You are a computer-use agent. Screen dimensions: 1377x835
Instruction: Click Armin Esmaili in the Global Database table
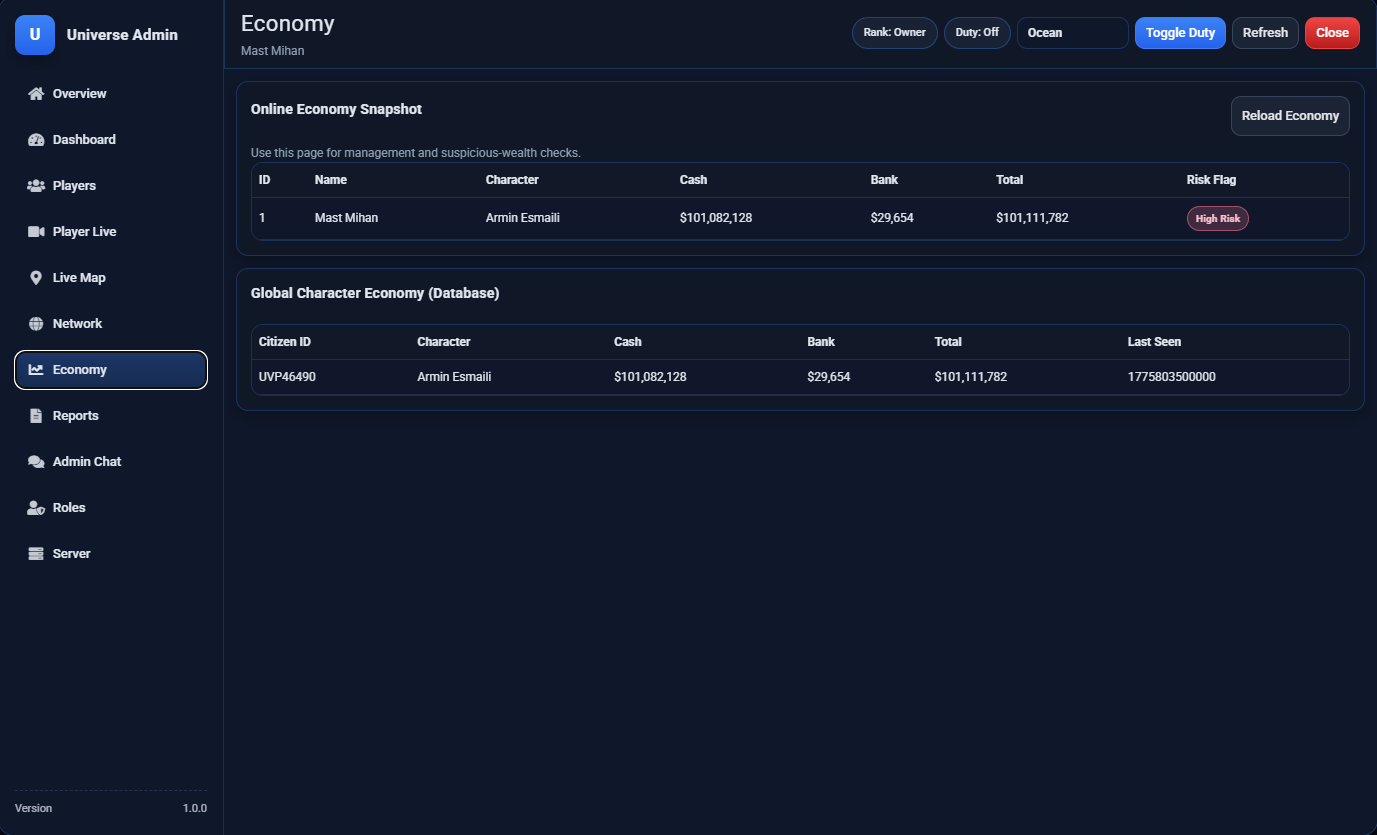click(x=454, y=378)
